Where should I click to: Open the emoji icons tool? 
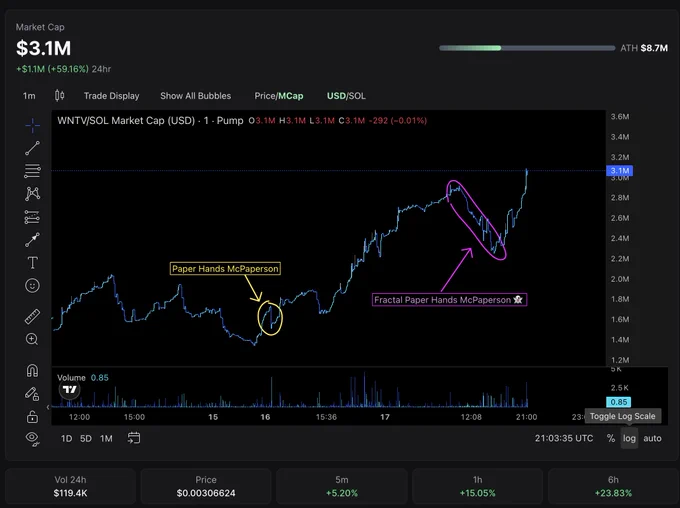click(x=33, y=285)
